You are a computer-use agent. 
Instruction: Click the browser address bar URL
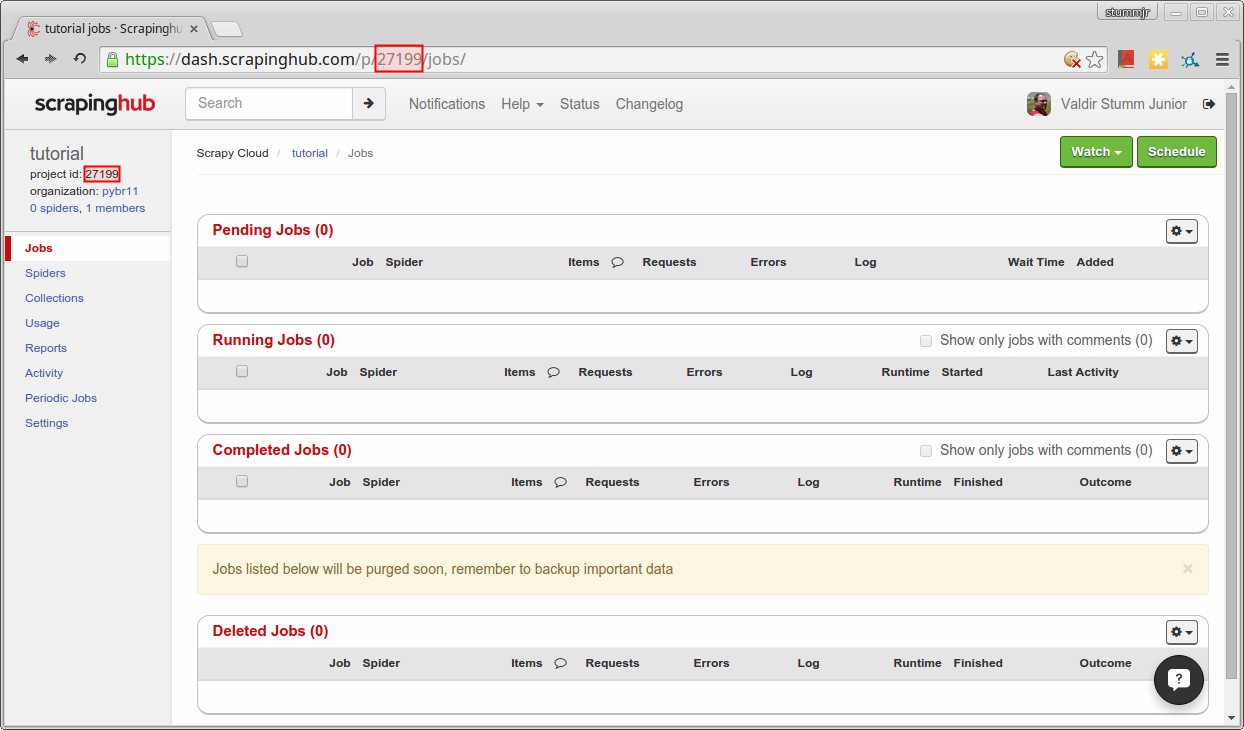pyautogui.click(x=580, y=59)
